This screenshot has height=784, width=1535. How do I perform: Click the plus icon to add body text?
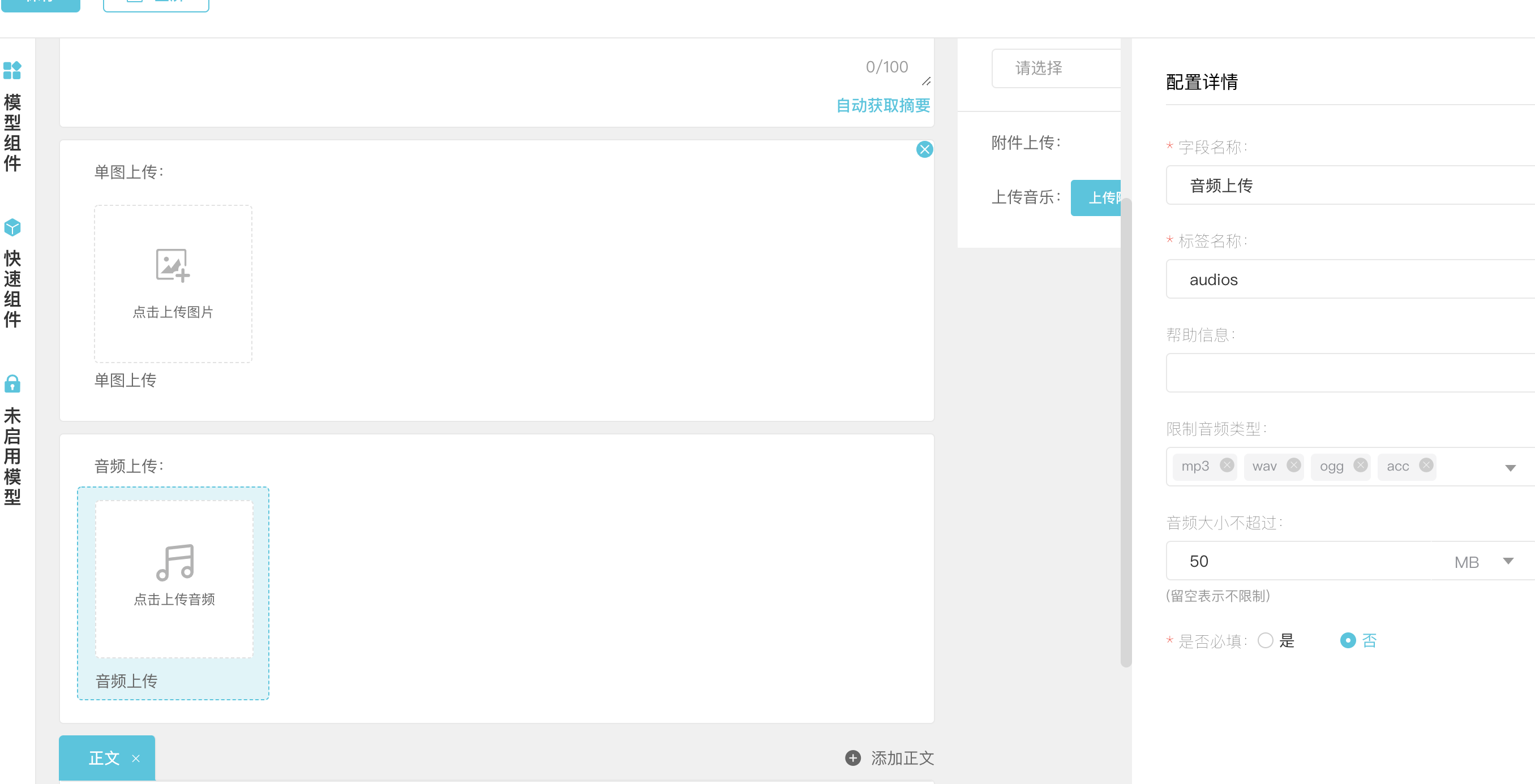(853, 757)
